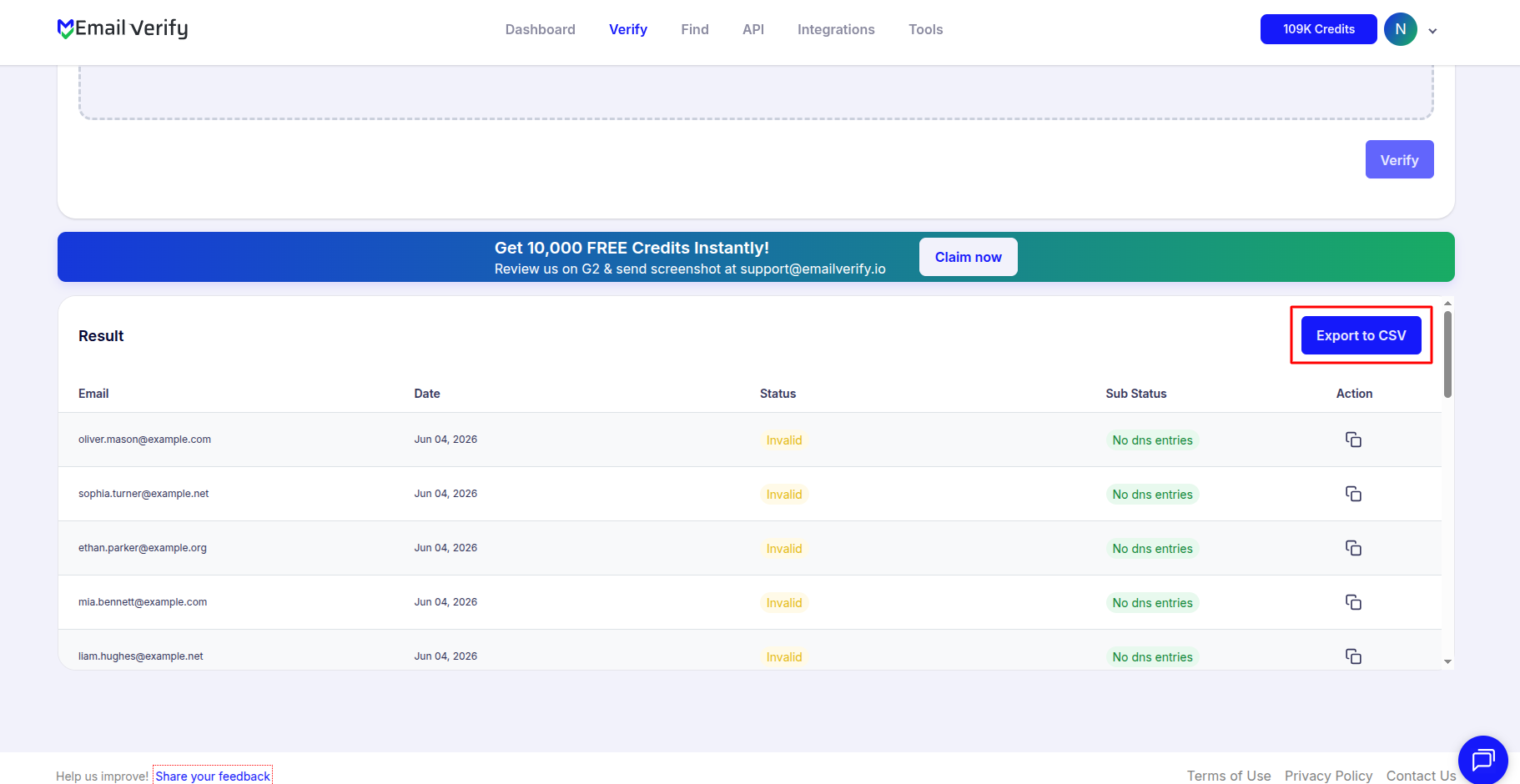Select the oliver.mason@example.com email text
The width and height of the screenshot is (1520, 784).
tap(144, 440)
